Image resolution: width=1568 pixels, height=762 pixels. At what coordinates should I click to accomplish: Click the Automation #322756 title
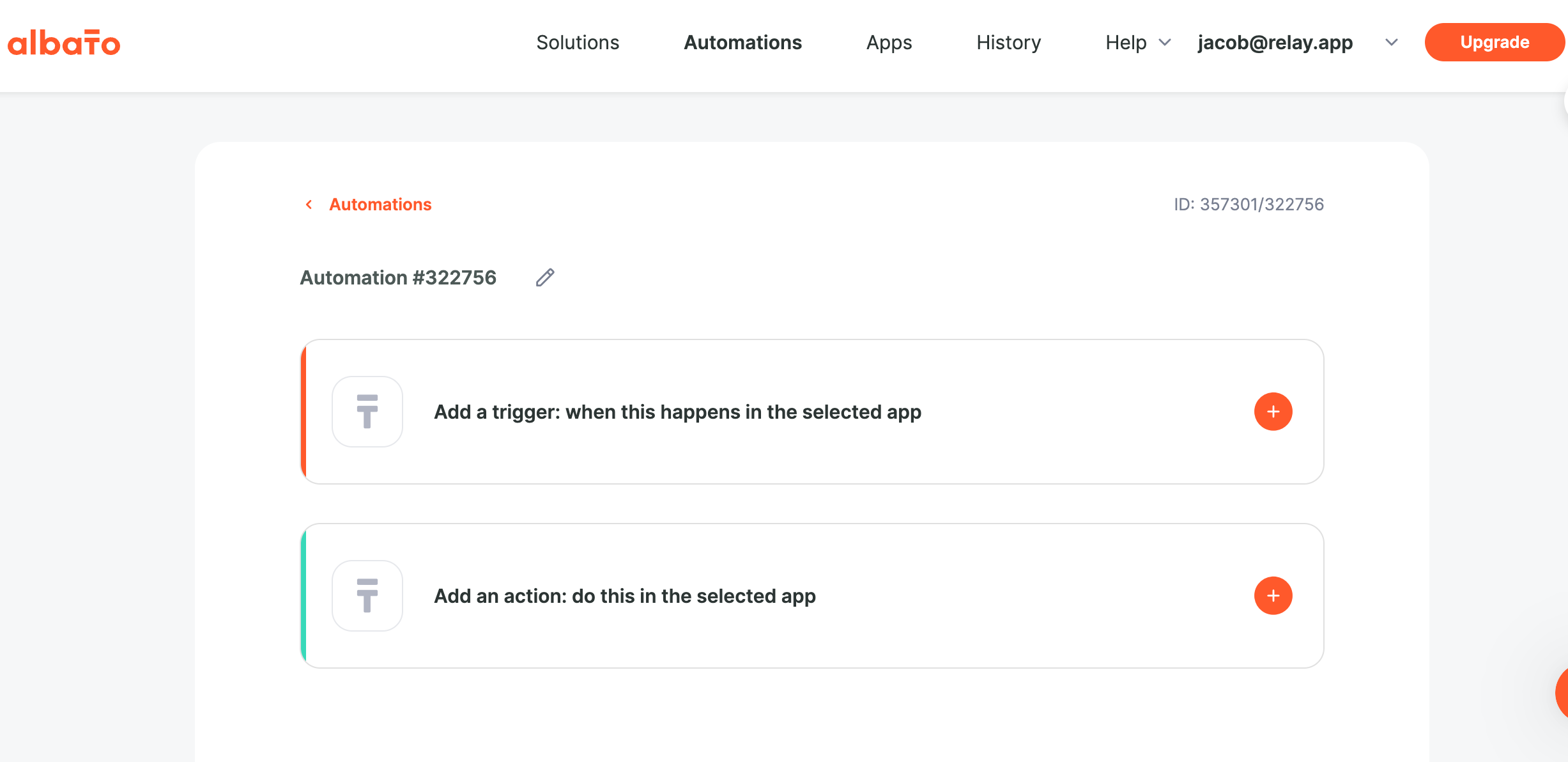[398, 278]
